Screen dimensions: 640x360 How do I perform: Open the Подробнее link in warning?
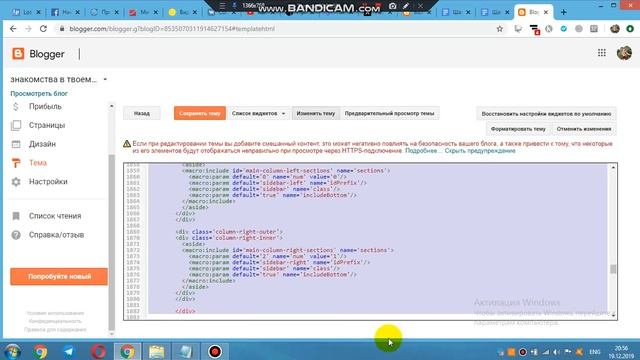coord(423,151)
